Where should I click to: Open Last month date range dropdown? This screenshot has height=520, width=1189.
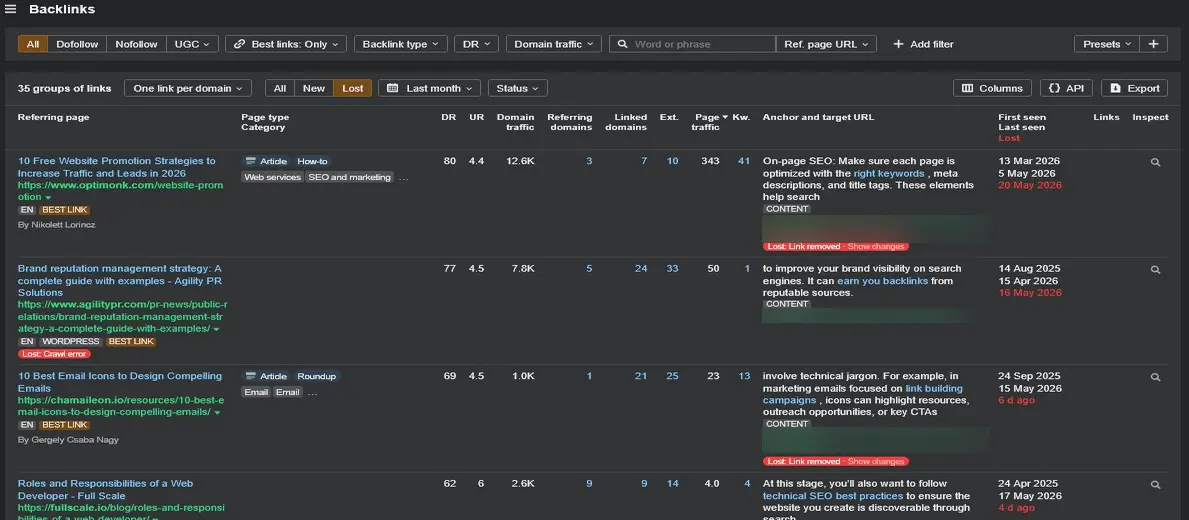click(x=429, y=88)
